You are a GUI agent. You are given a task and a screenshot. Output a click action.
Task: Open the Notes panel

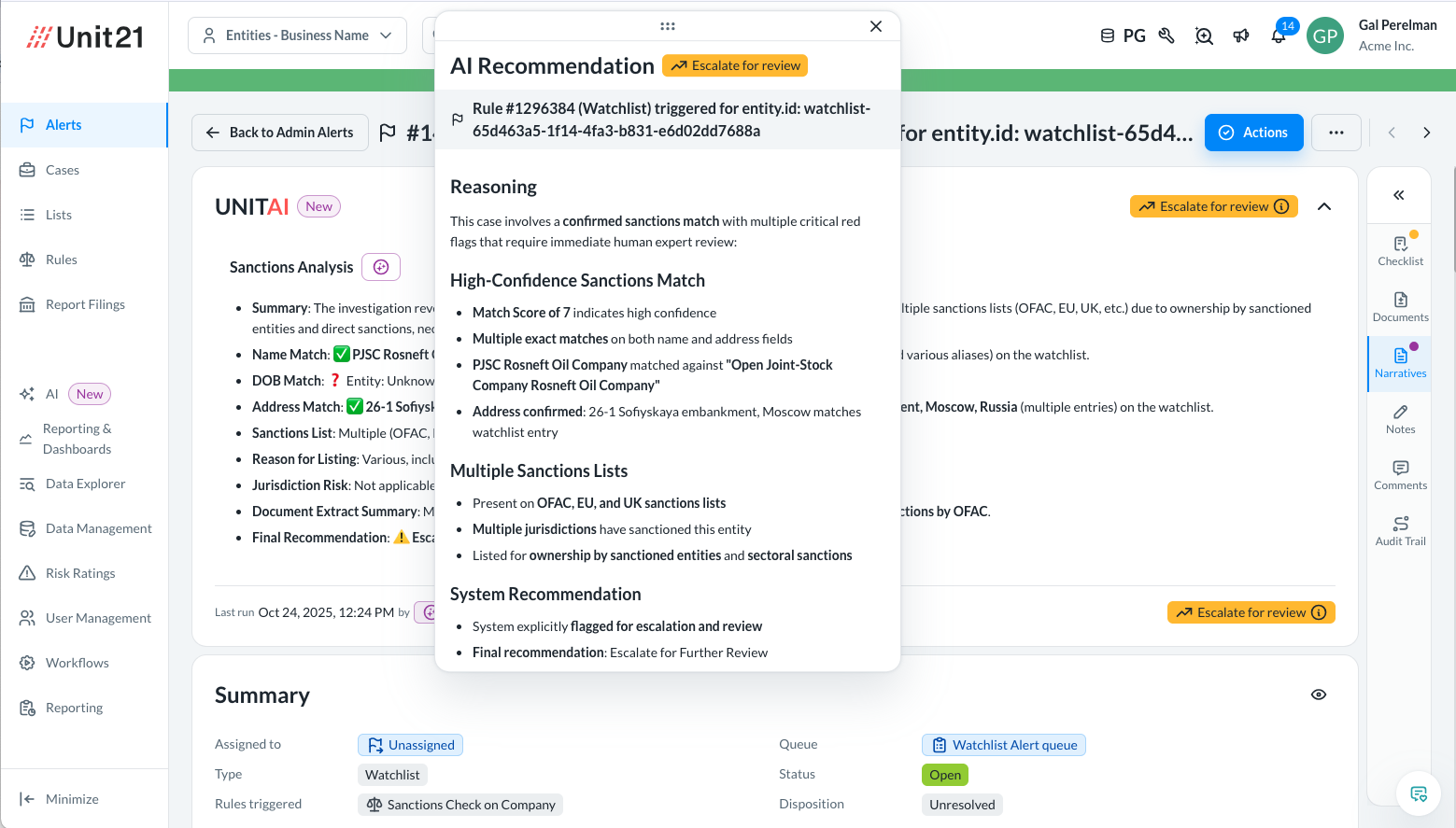1401,418
